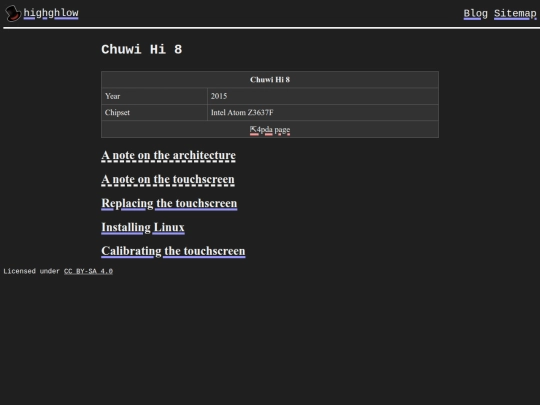This screenshot has width=540, height=405.
Task: Click the 2015 value cell
Action: [x=323, y=96]
